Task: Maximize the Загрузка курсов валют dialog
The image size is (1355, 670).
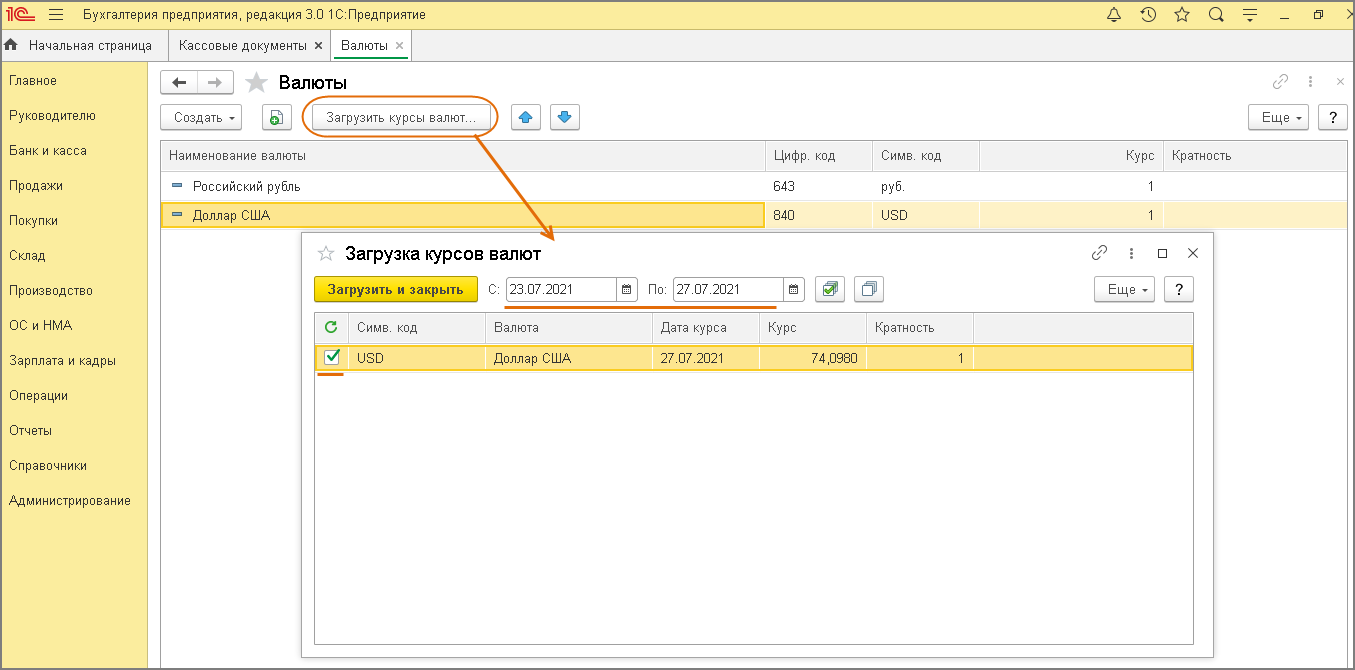Action: [1162, 253]
